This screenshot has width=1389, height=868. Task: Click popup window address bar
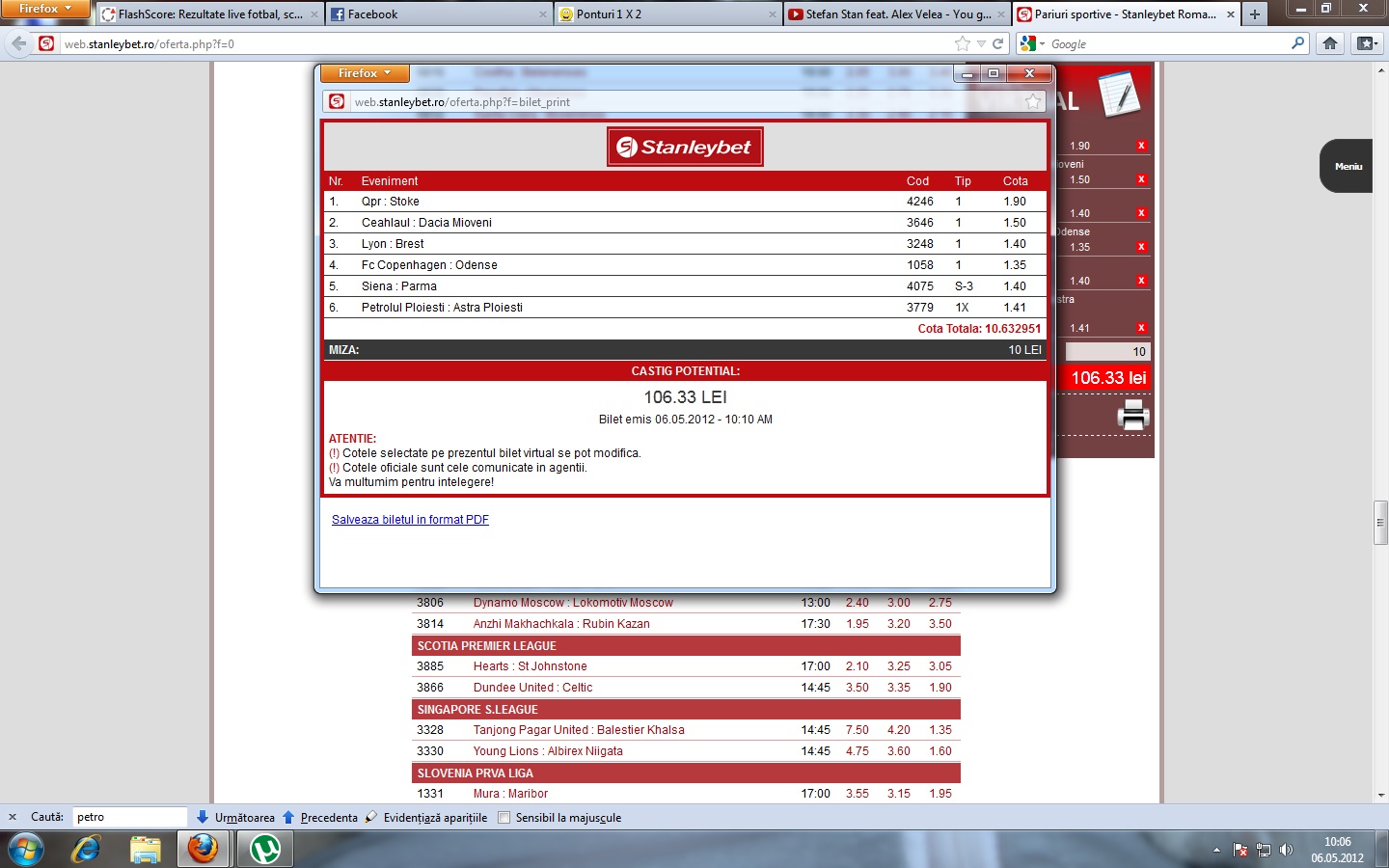point(685,101)
